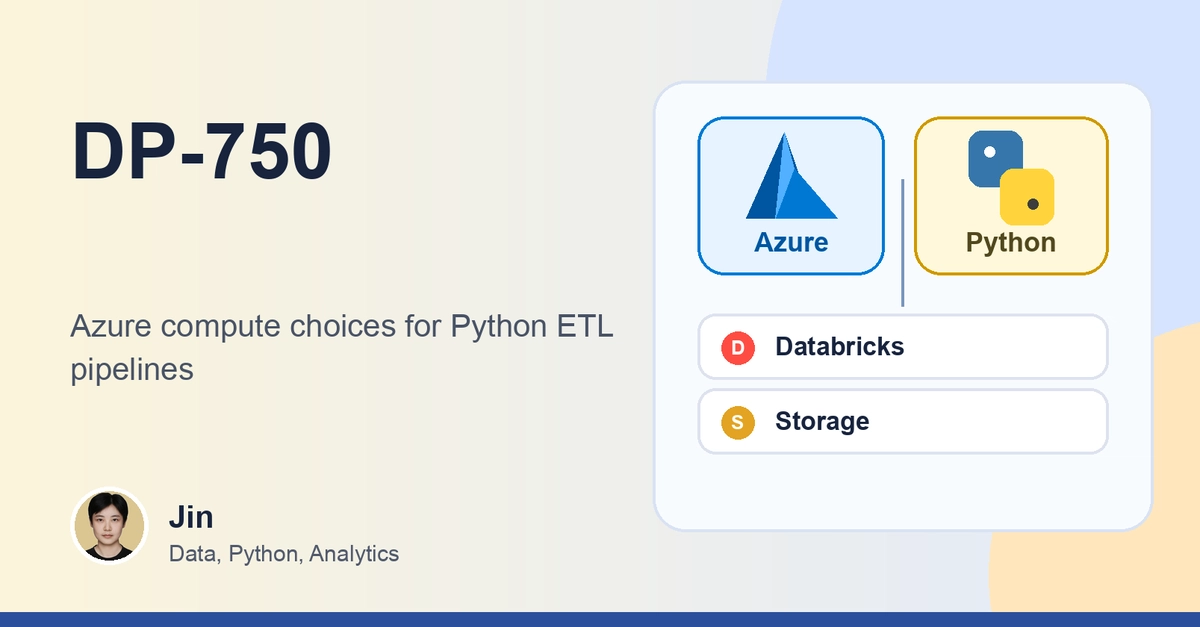Open the Storage list item
This screenshot has height=627, width=1200.
903,422
